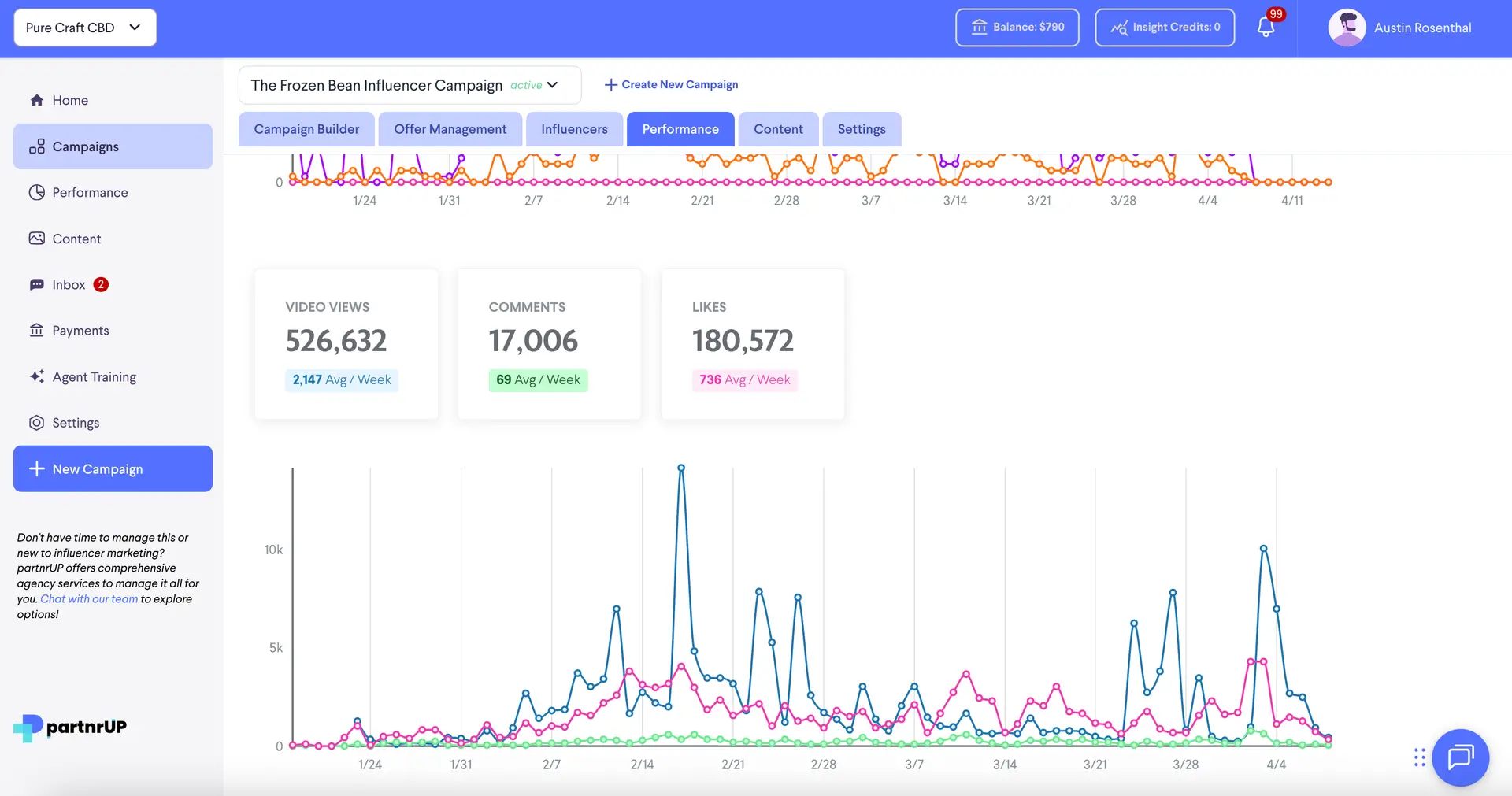Image resolution: width=1512 pixels, height=796 pixels.
Task: Select the Campaigns icon in sidebar
Action: point(37,146)
